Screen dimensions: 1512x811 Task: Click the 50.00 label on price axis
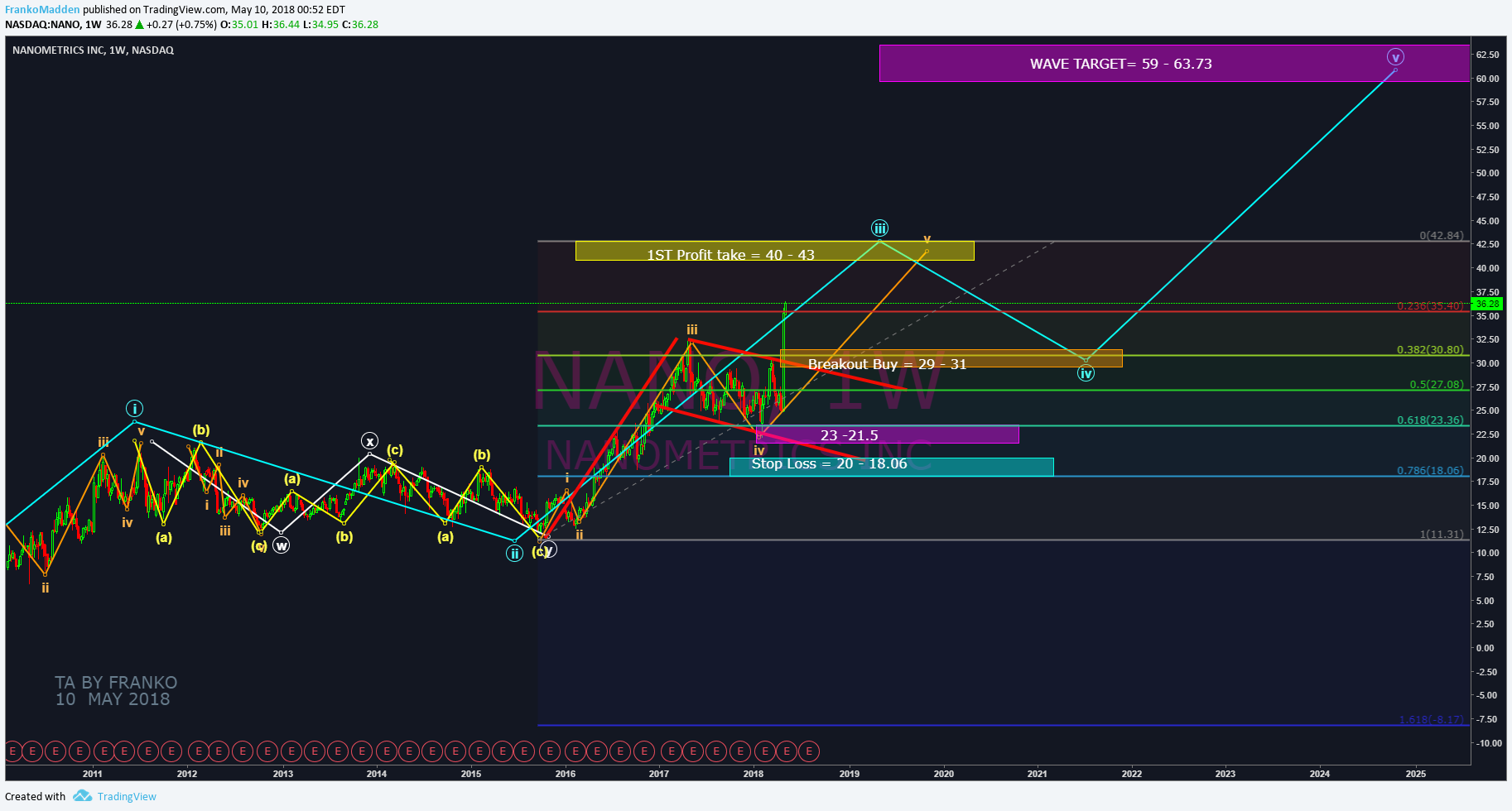click(1488, 174)
